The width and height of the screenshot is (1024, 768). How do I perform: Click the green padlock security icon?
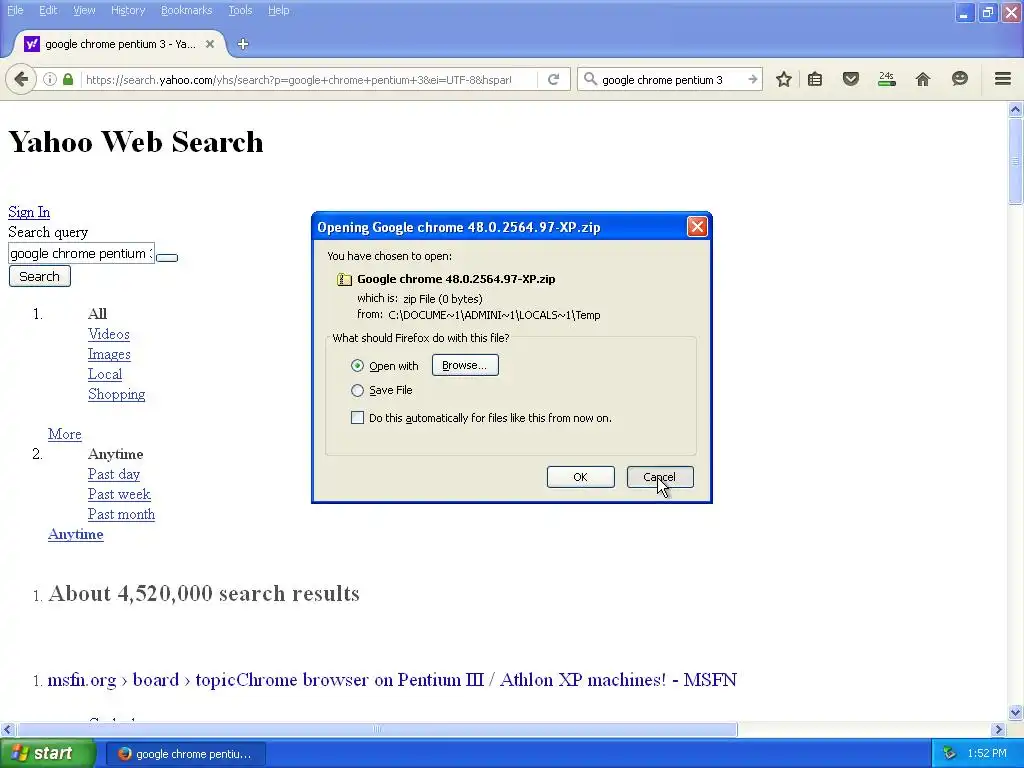click(68, 80)
